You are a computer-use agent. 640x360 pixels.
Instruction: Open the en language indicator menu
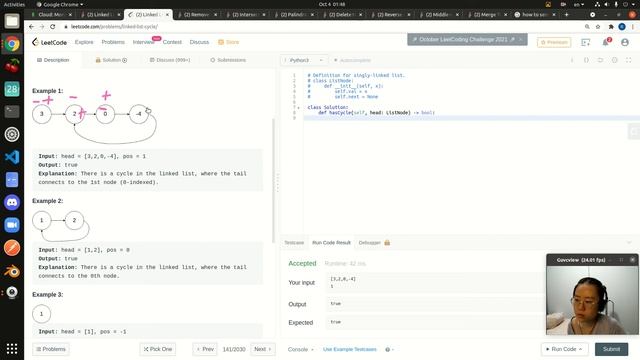[x=579, y=4]
